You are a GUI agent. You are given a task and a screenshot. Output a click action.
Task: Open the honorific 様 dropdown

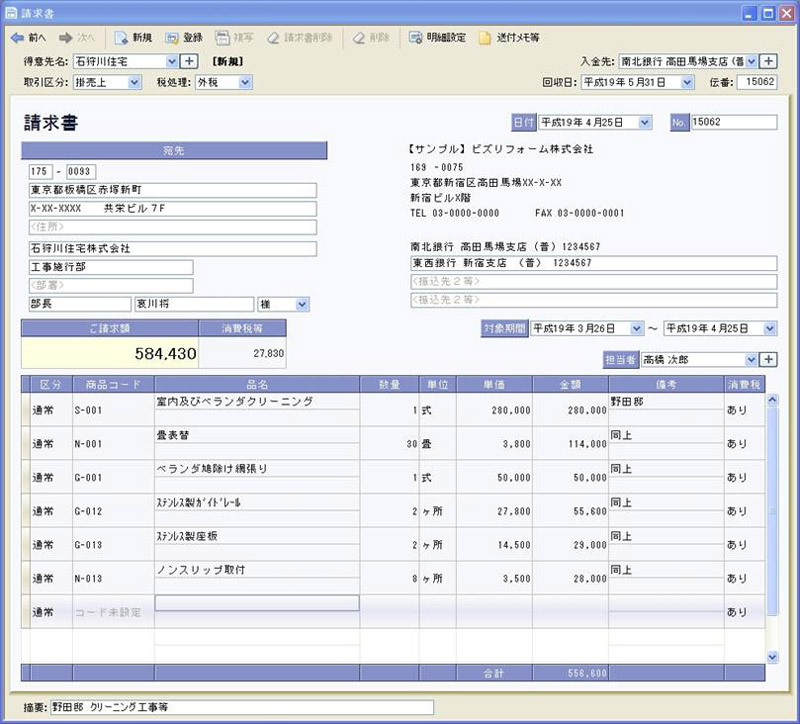pyautogui.click(x=301, y=304)
